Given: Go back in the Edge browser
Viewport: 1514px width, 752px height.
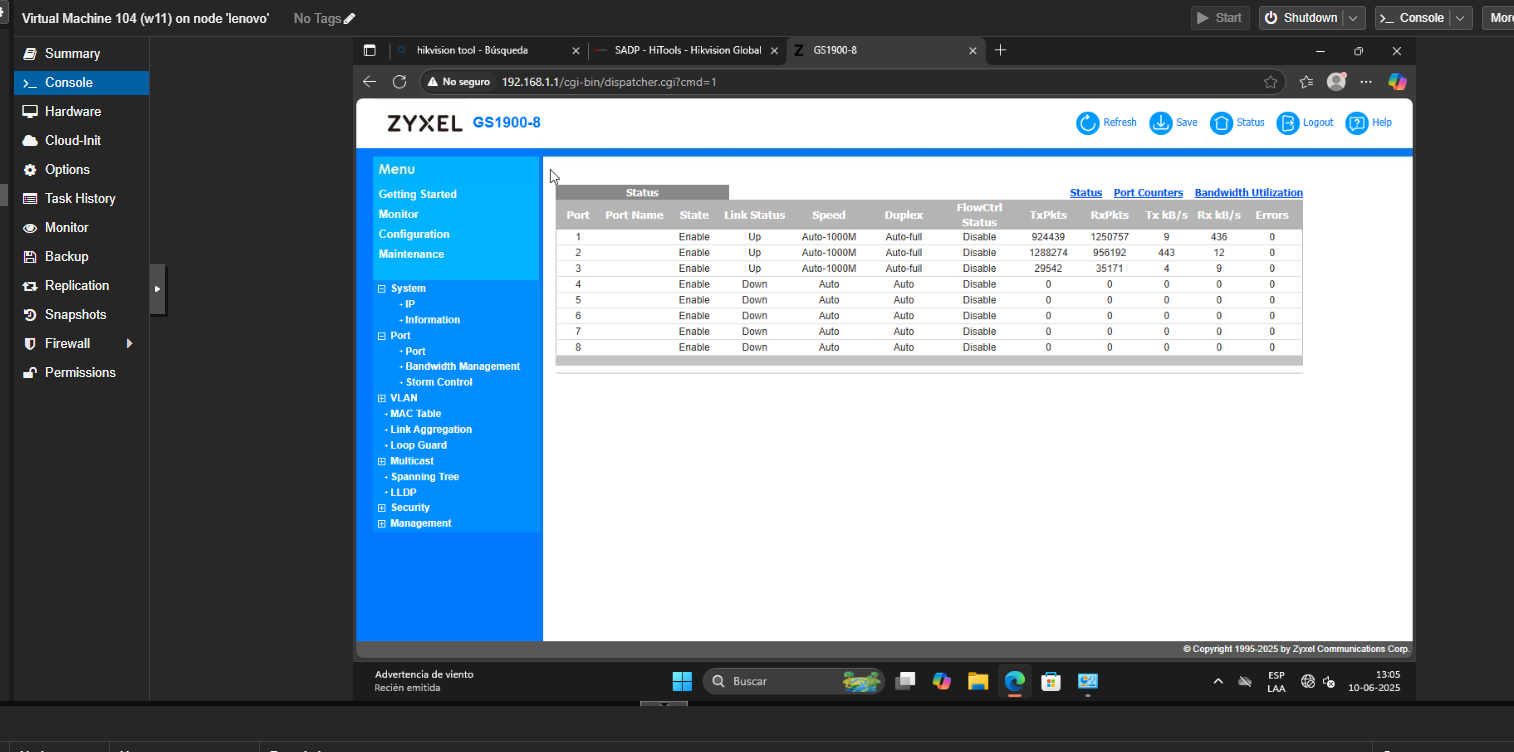Looking at the screenshot, I should pos(370,82).
